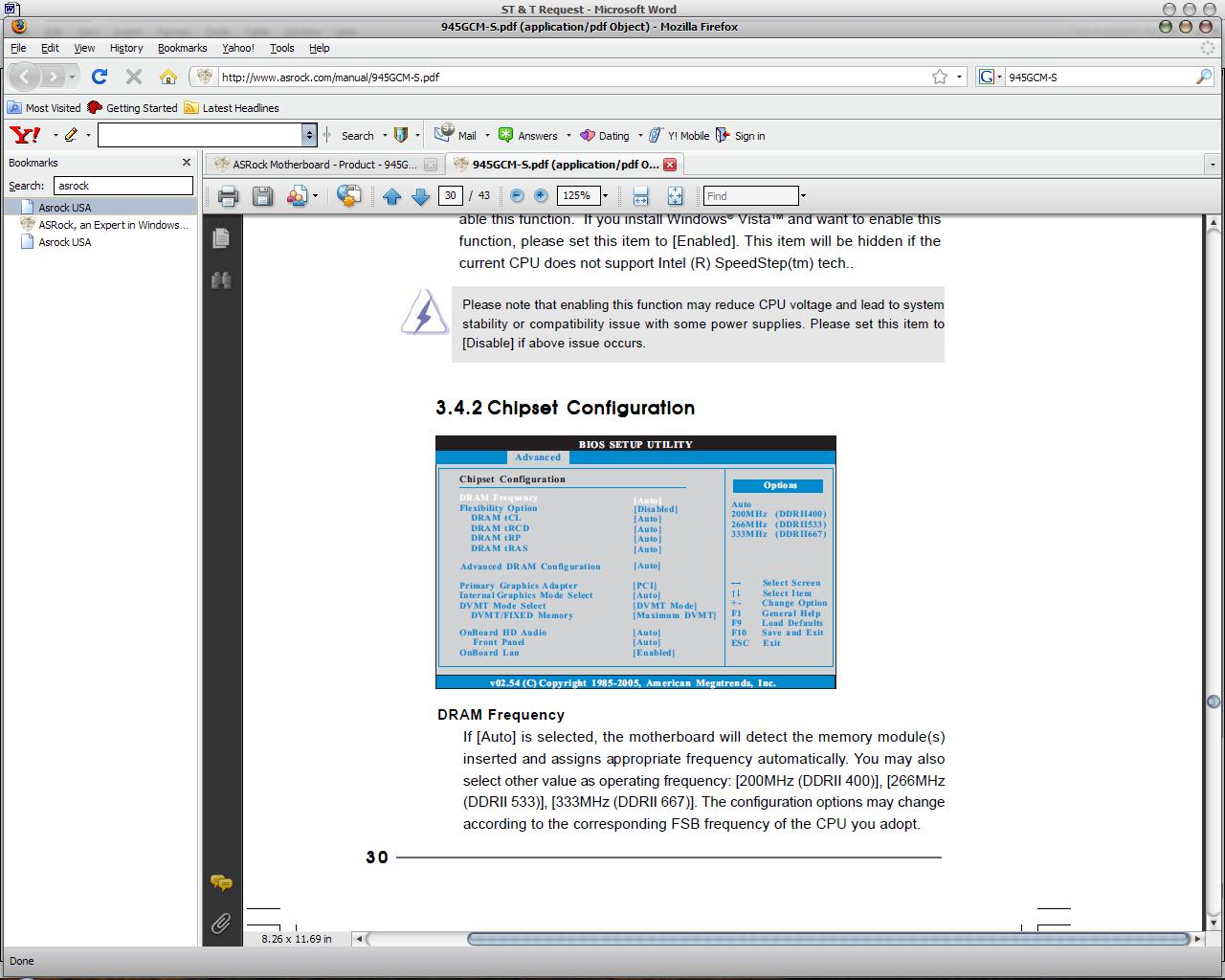
Task: Open the PDF collaborate/email icon
Action: pos(298,196)
